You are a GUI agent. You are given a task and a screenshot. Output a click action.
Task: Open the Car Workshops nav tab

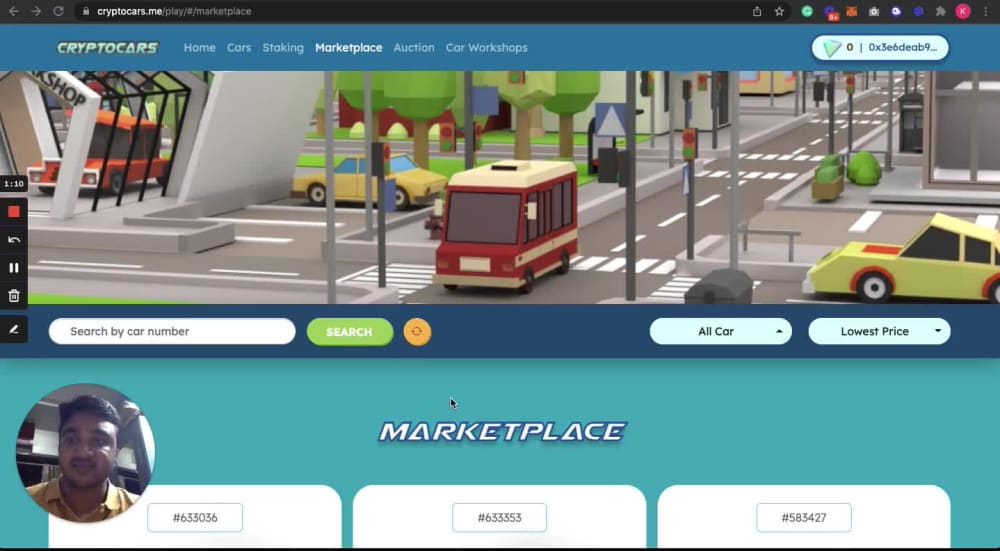[487, 48]
